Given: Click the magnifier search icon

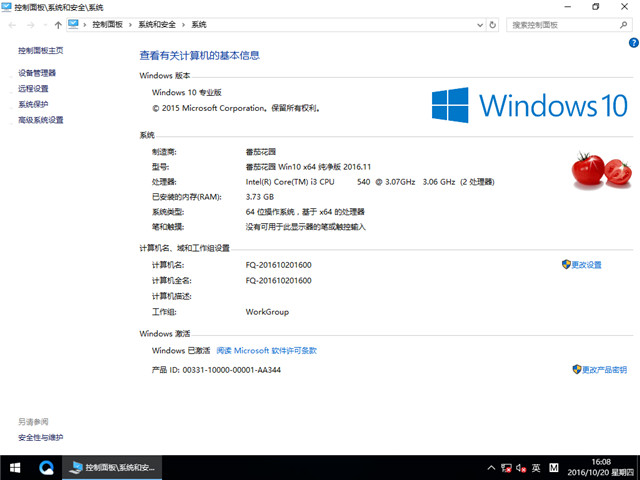Looking at the screenshot, I should tap(623, 25).
